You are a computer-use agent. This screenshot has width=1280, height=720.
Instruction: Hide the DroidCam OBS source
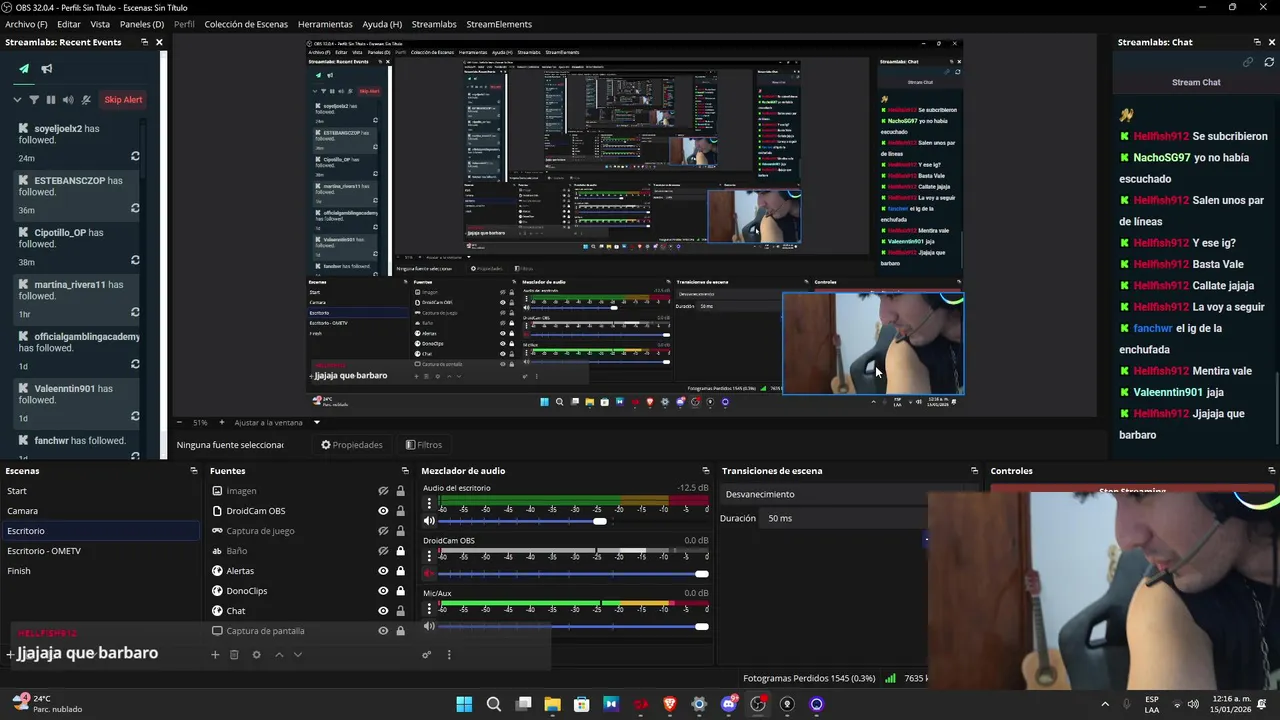383,511
